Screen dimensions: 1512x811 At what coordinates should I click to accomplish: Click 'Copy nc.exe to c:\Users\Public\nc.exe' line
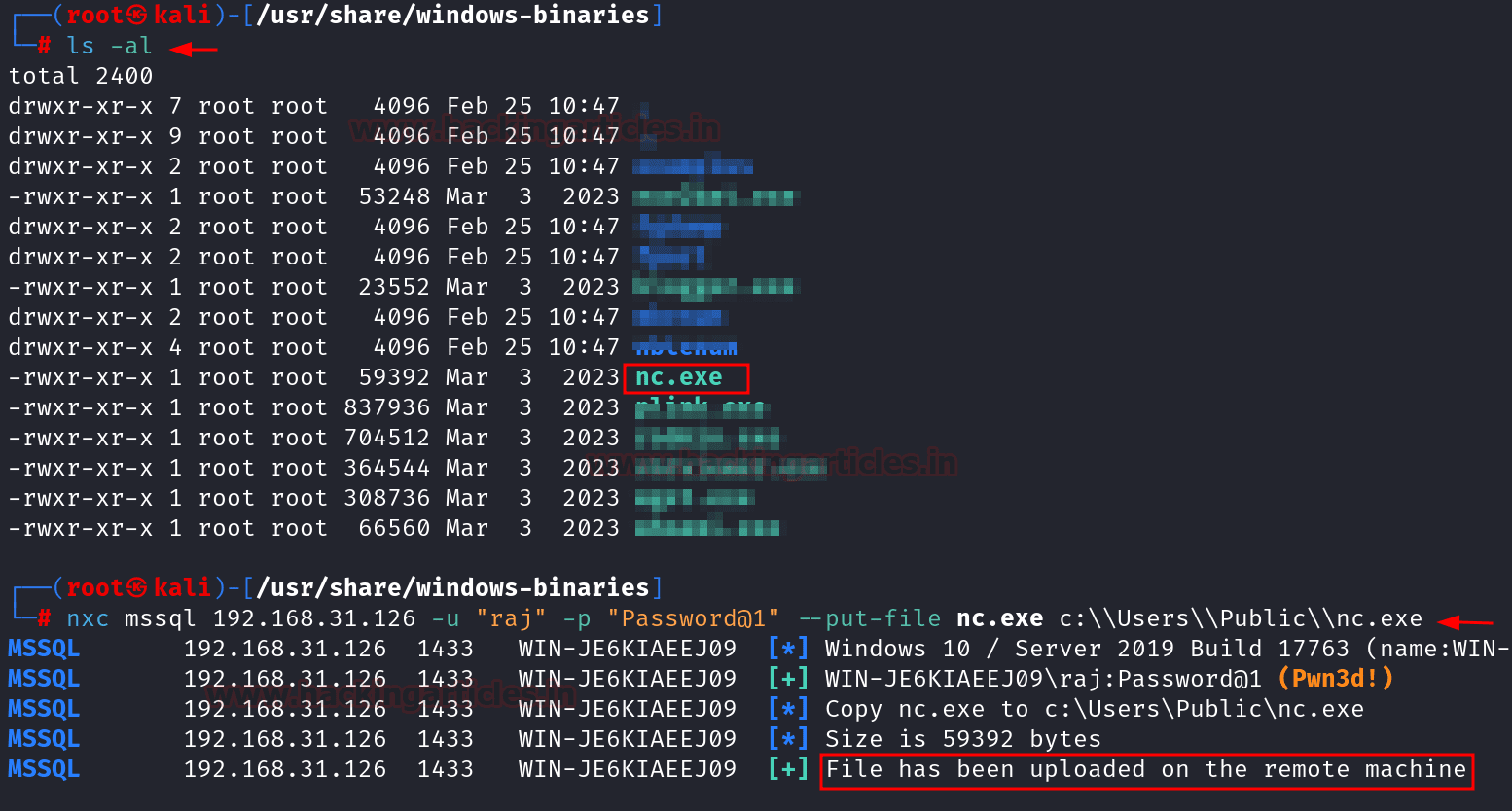1095,709
